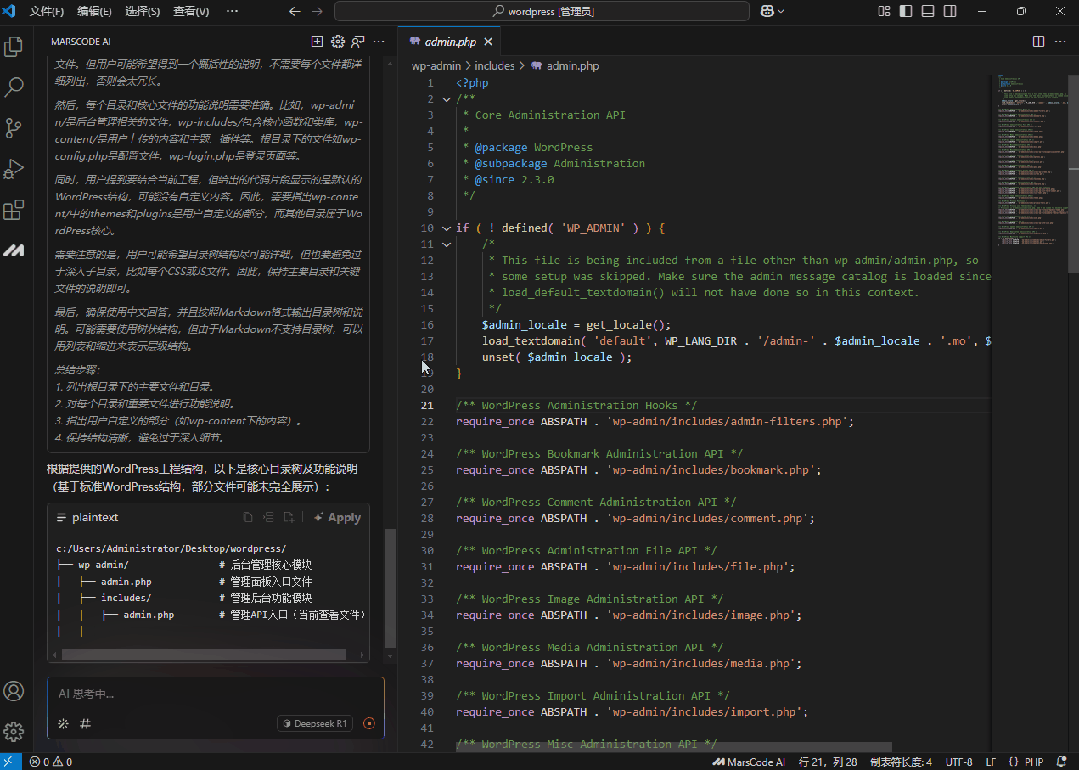Open errors and warnings count in status bar
The height and width of the screenshot is (770, 1079).
50,762
